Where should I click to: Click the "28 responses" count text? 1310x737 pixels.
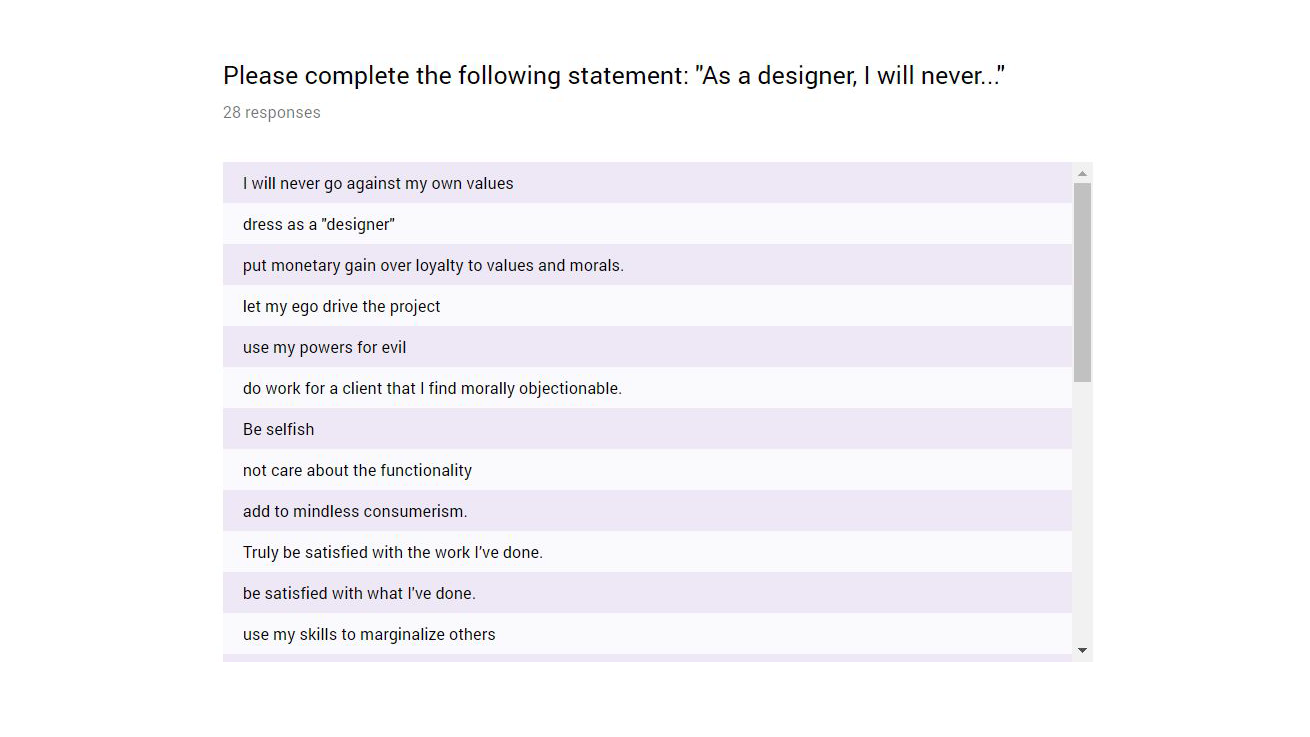coord(272,112)
